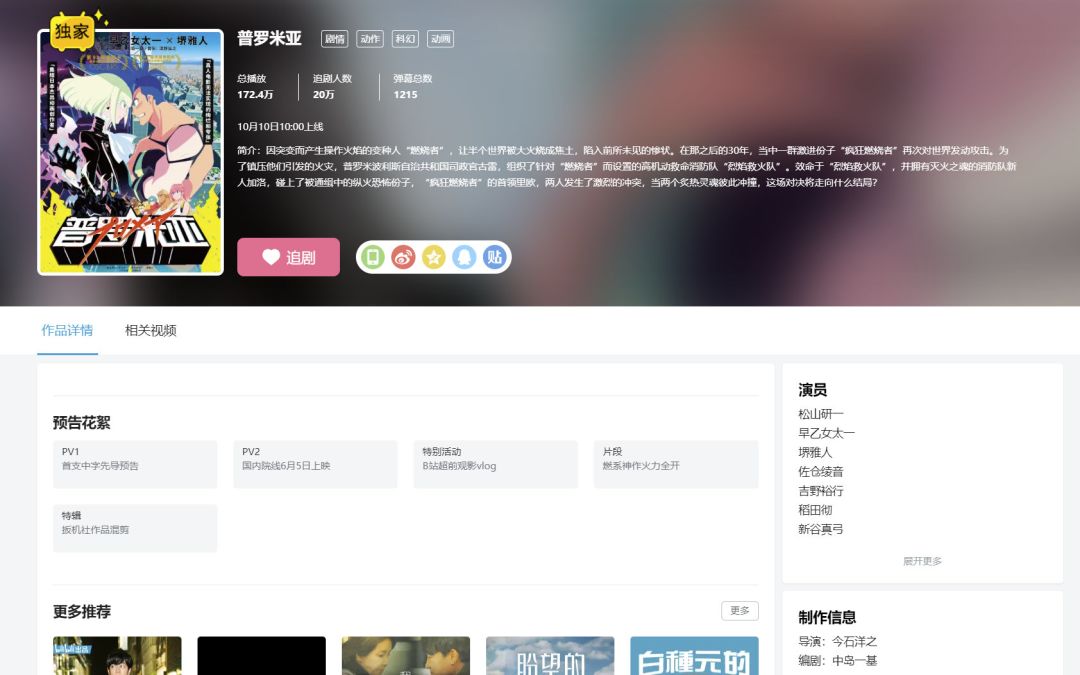
Task: Share to QQ Zone yellow star icon
Action: 433,258
